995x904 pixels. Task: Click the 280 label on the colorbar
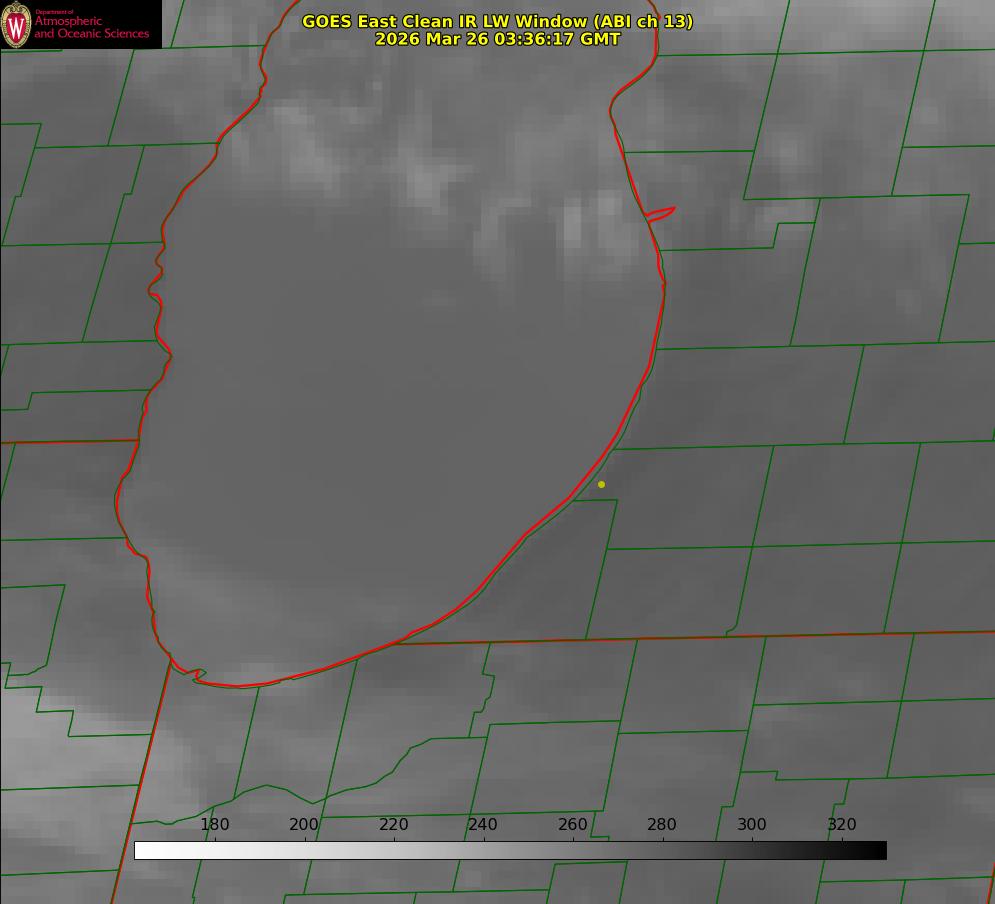pos(662,825)
